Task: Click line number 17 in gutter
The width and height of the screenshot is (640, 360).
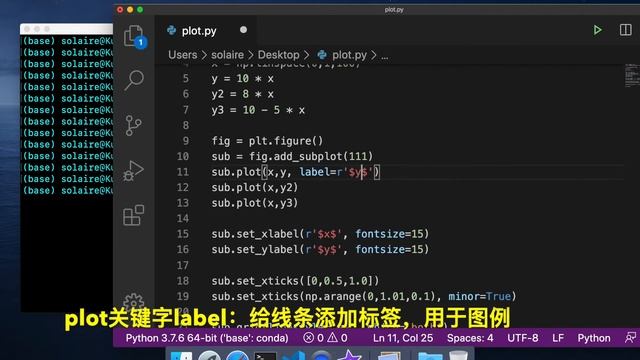Action: point(183,265)
